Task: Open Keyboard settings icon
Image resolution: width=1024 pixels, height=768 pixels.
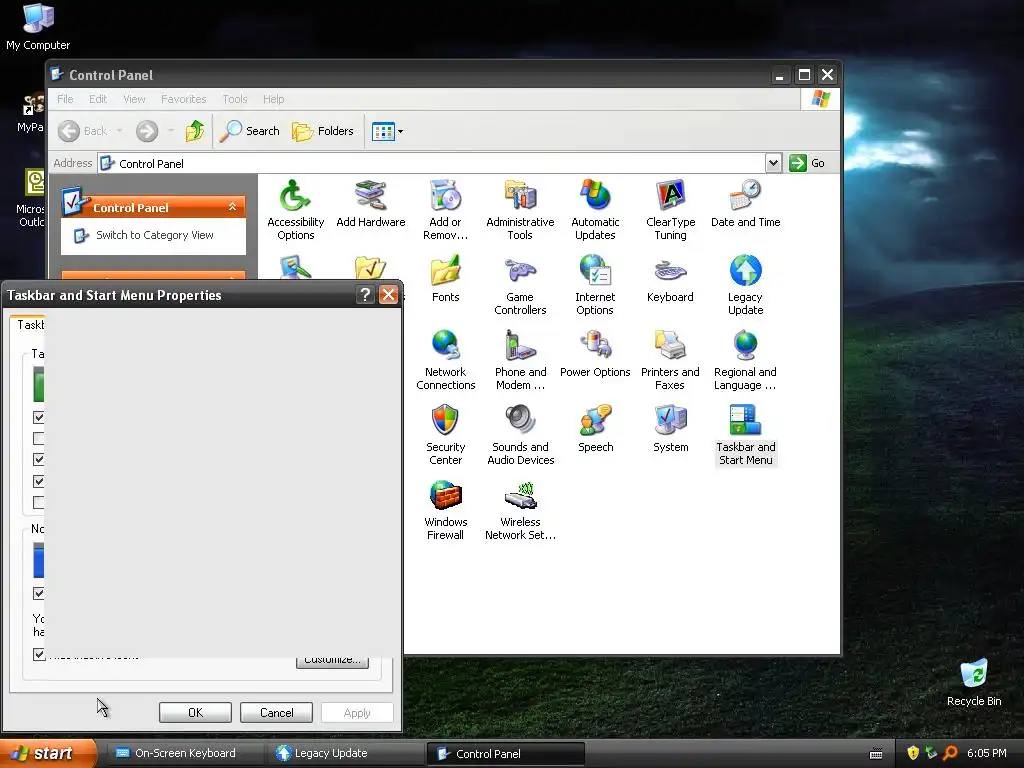Action: pos(670,279)
